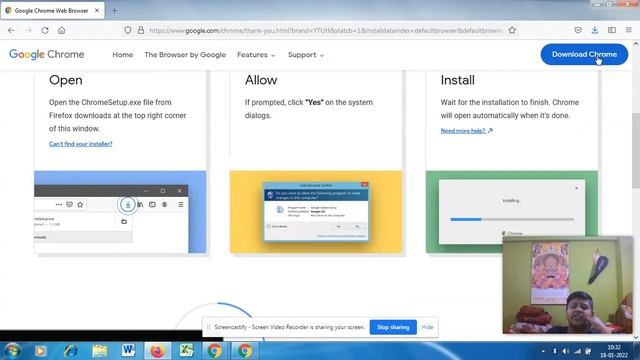Click the page vertical scrollbar thumb
Image resolution: width=640 pixels, height=360 pixels.
click(x=636, y=150)
